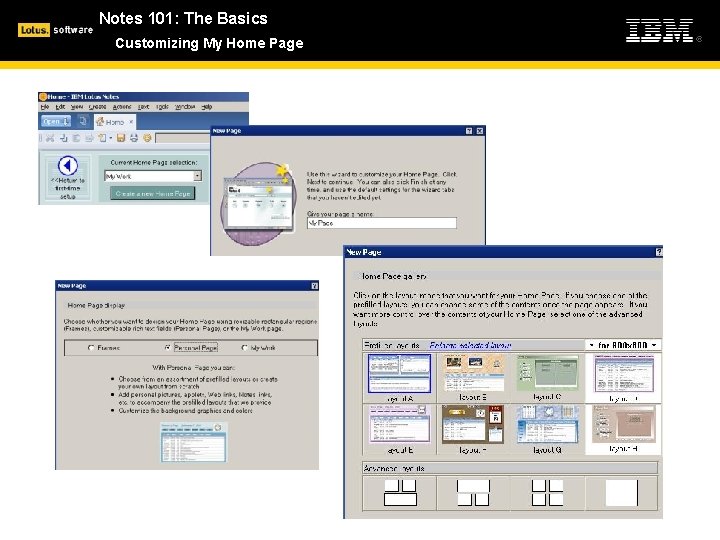This screenshot has height=540, width=720.
Task: Select the Layout G thumbnail
Action: point(547,424)
